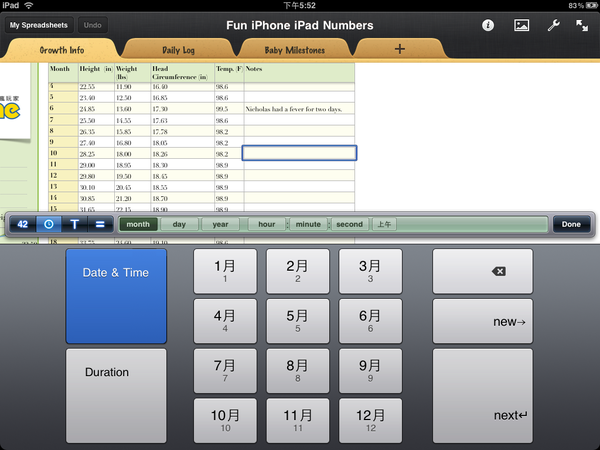This screenshot has width=600, height=450.
Task: Tap the 7月 month key
Action: point(225,371)
